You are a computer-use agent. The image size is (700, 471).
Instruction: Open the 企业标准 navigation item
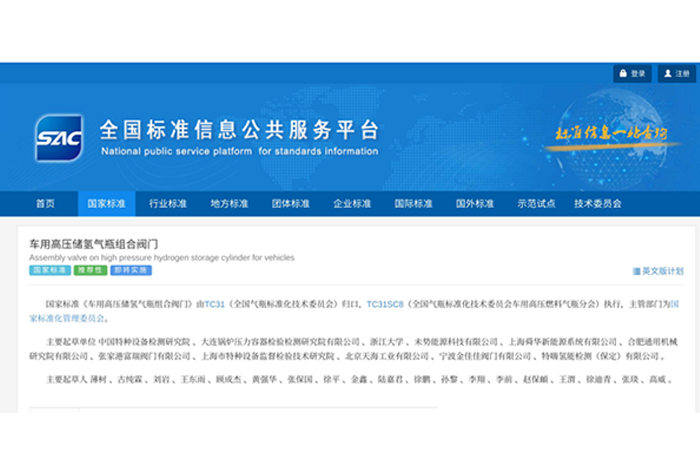click(352, 204)
